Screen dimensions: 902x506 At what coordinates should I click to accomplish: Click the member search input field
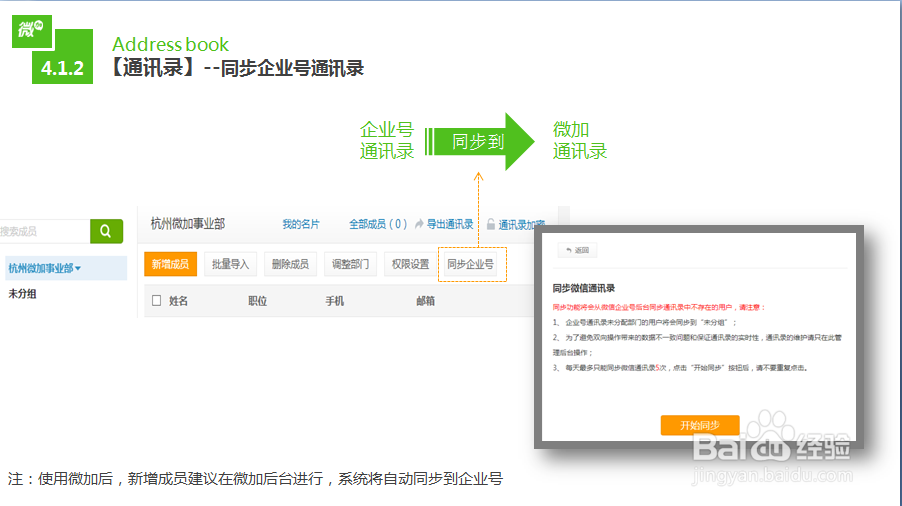(x=45, y=231)
